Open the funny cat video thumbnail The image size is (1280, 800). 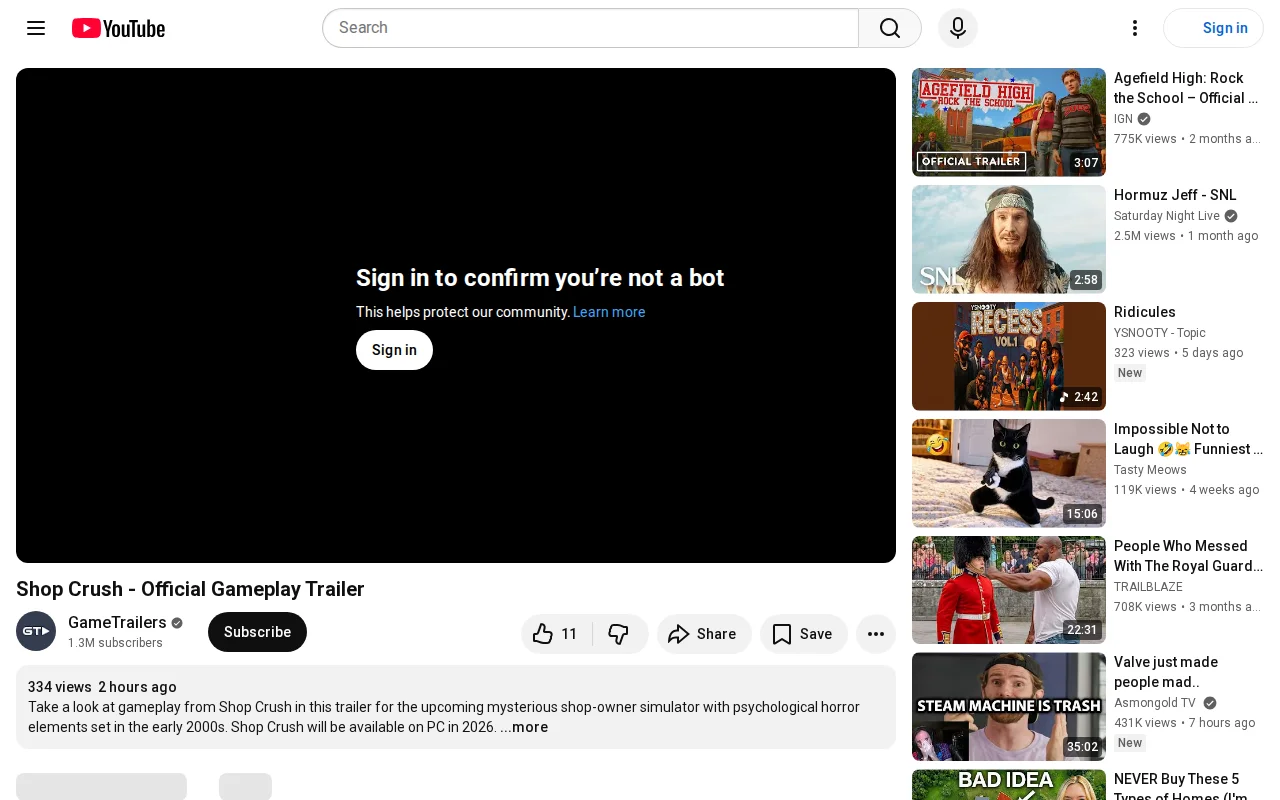tap(1009, 473)
